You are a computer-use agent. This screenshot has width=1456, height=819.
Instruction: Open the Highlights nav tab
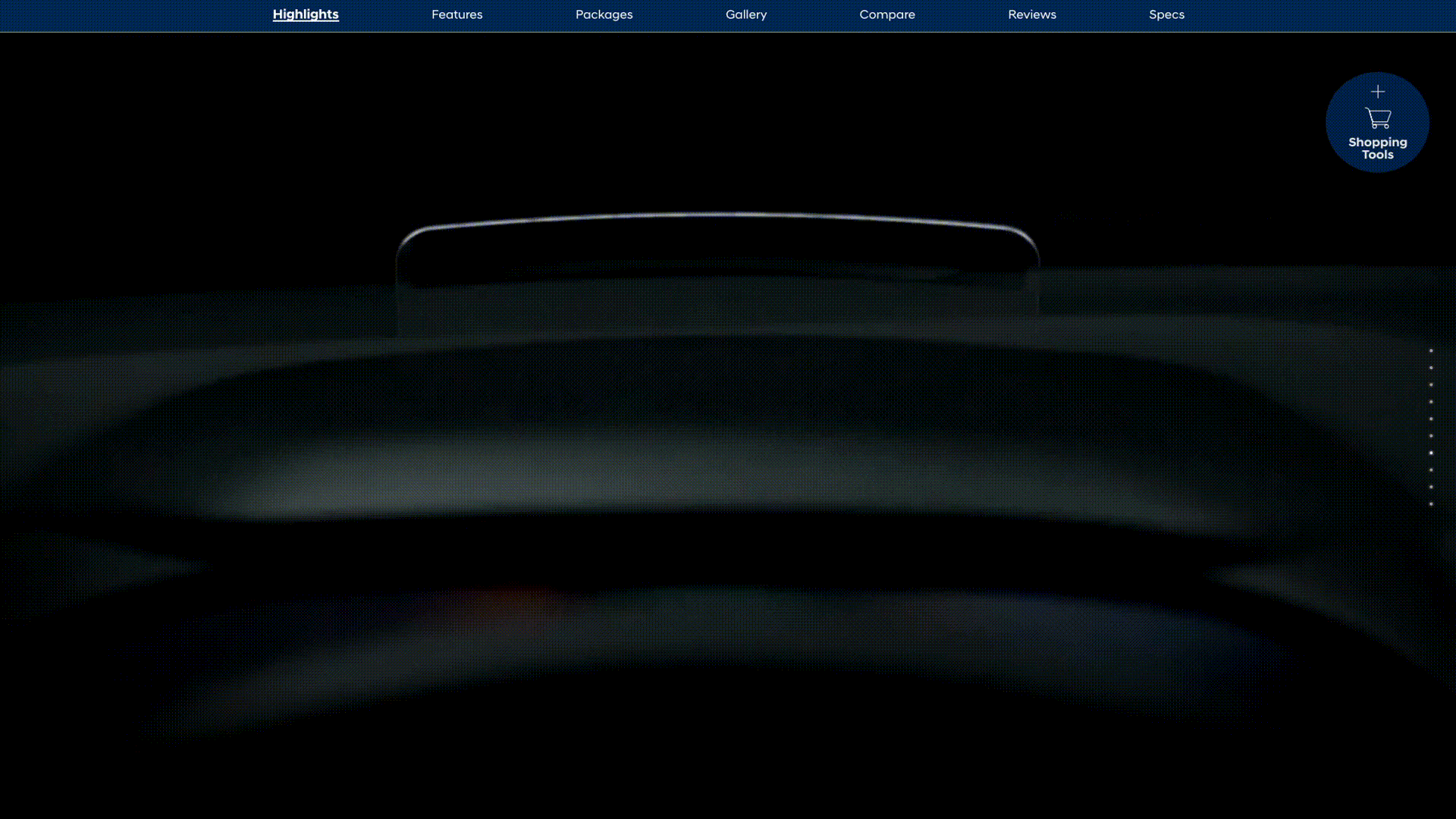pyautogui.click(x=306, y=14)
